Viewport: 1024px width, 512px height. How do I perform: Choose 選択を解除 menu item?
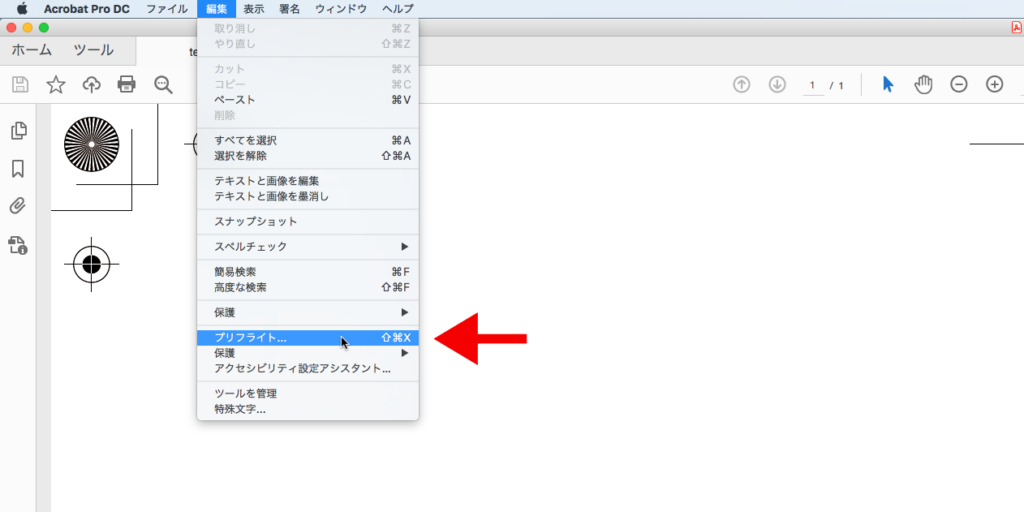(x=308, y=156)
